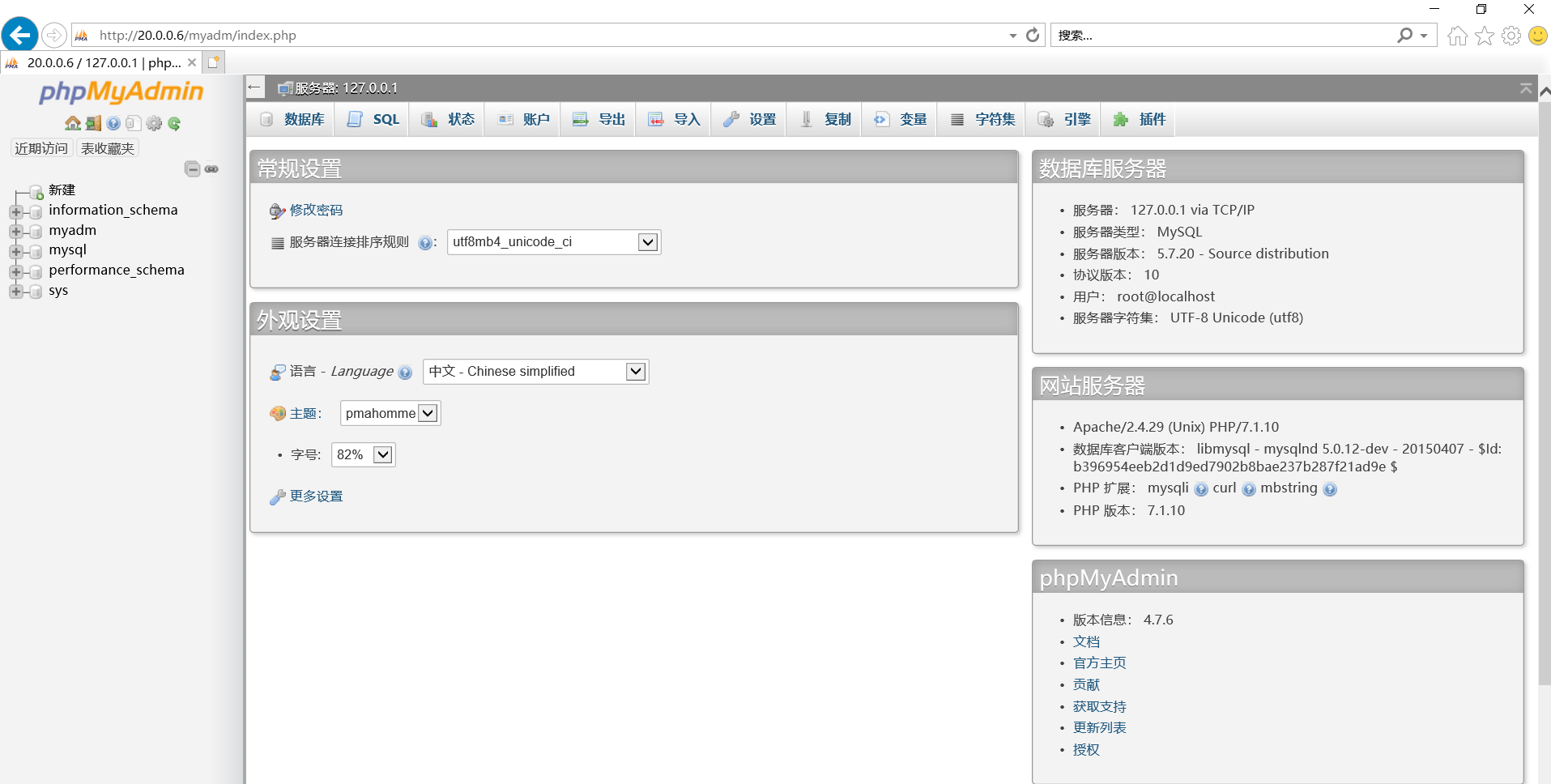Switch to the 引擎 tab

pos(1064,119)
